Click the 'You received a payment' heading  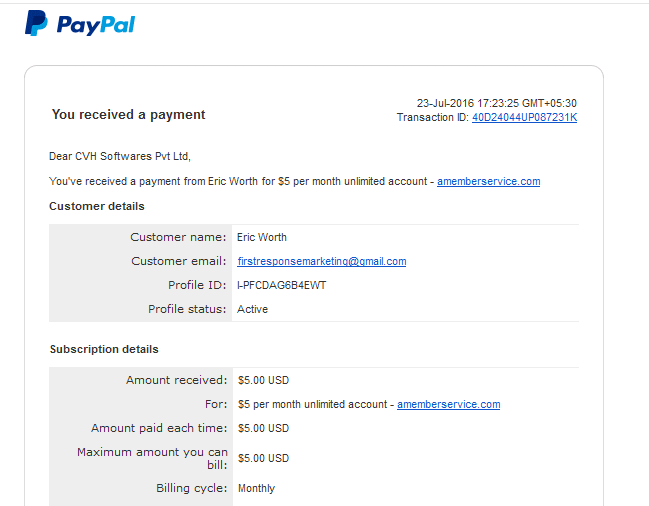[128, 115]
